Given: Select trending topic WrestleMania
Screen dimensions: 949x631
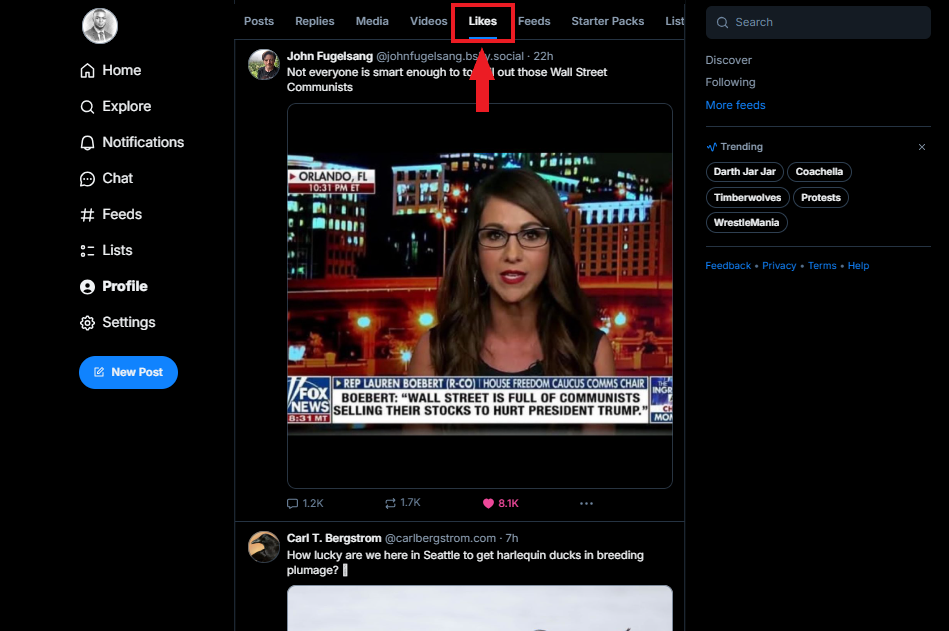Looking at the screenshot, I should coord(746,223).
